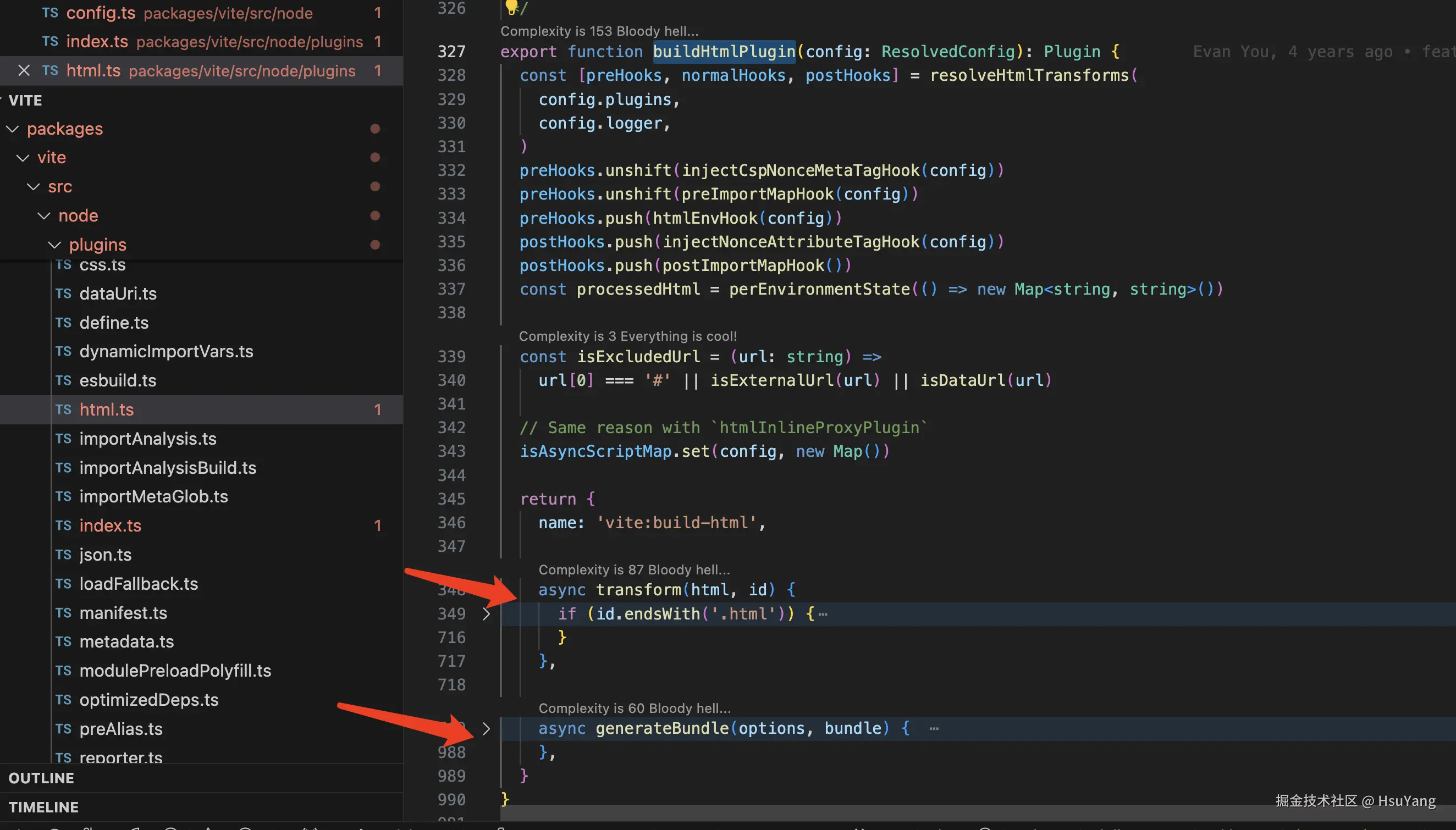Collapse the packages folder
This screenshot has width=1456, height=830.
click(13, 129)
